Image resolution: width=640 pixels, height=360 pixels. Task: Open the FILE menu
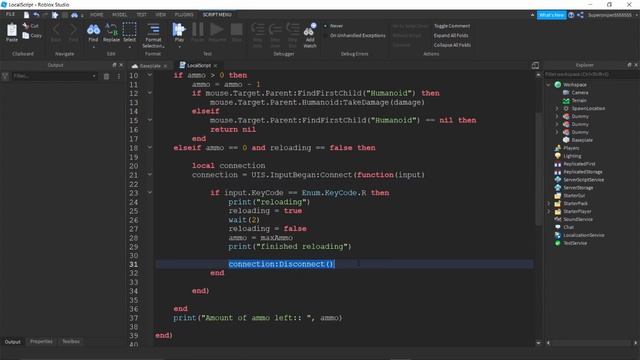coord(10,15)
